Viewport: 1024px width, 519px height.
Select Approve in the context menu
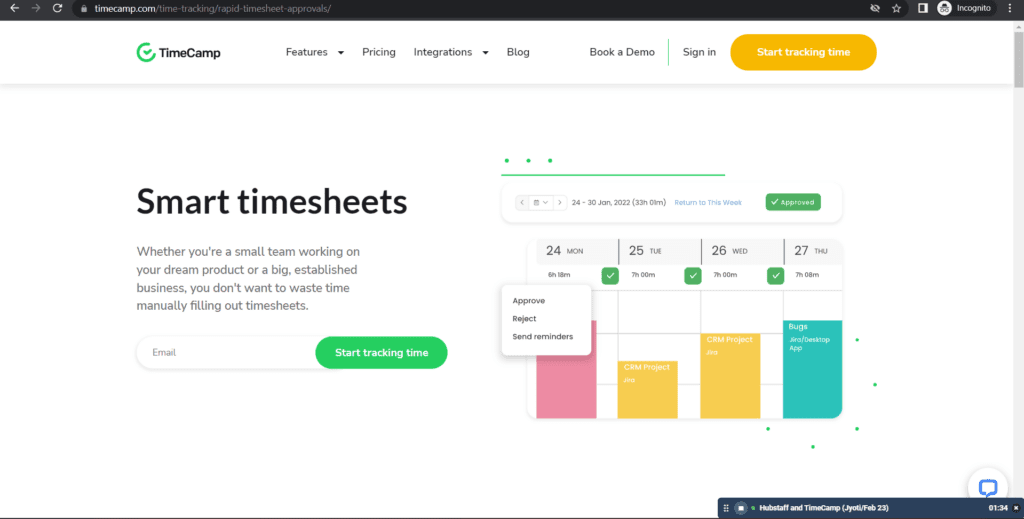tap(528, 301)
